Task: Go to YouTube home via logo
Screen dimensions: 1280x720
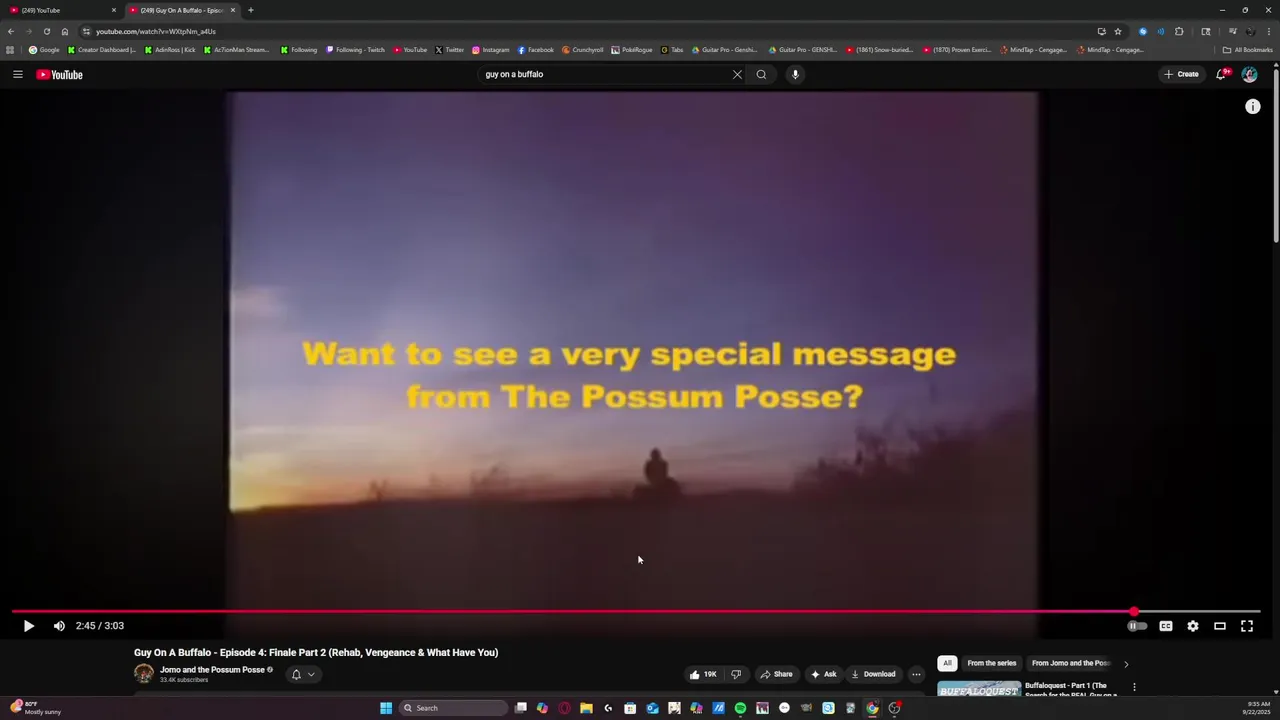Action: (x=60, y=74)
